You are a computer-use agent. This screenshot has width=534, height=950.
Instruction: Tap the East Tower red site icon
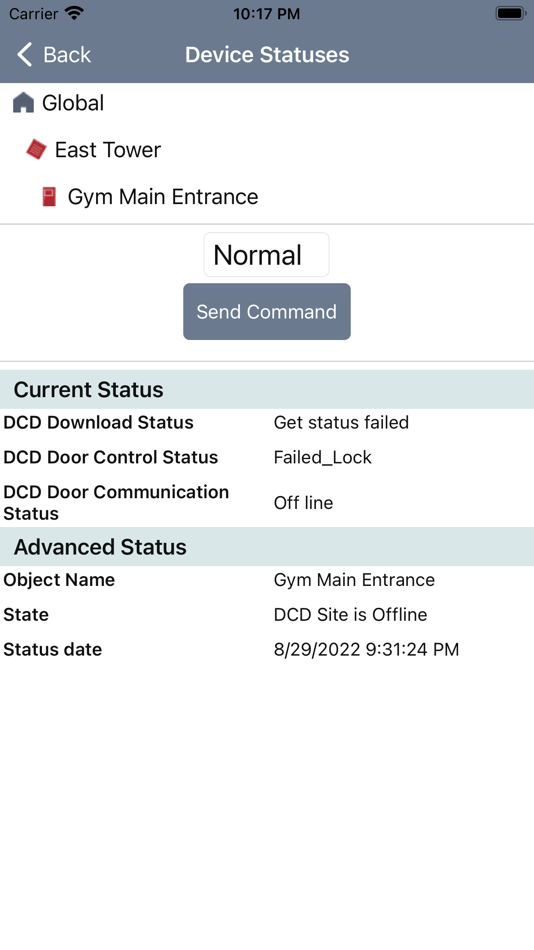coord(36,149)
